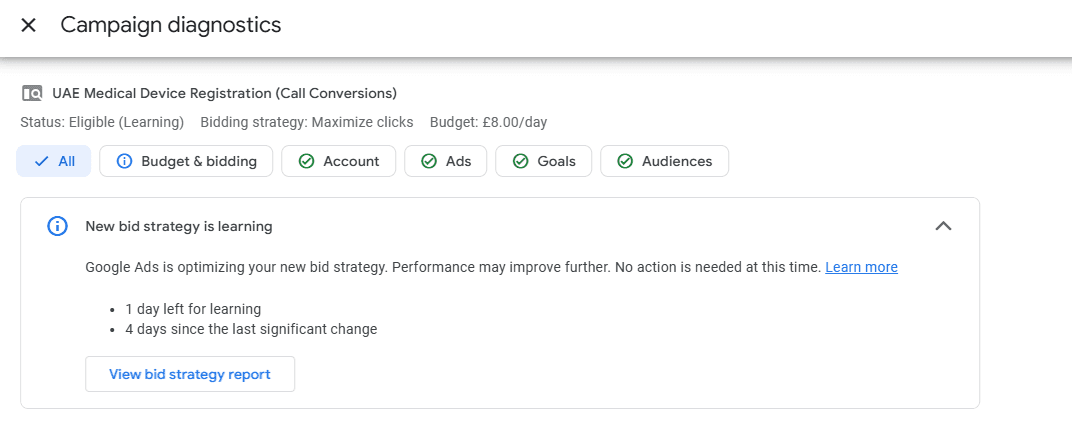1072x428 pixels.
Task: Filter by Budget & bidding
Action: pos(186,161)
